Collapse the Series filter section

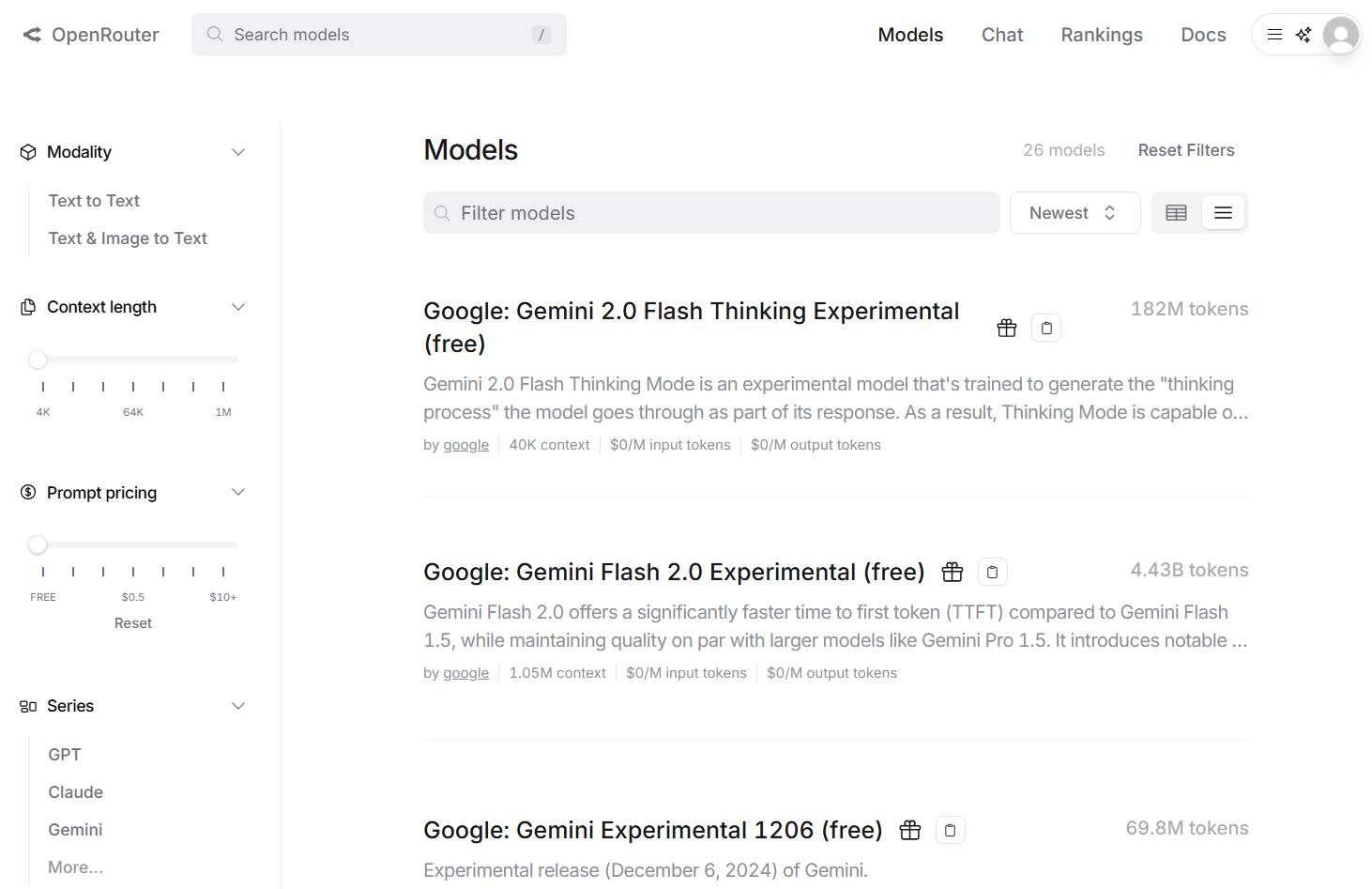(238, 706)
